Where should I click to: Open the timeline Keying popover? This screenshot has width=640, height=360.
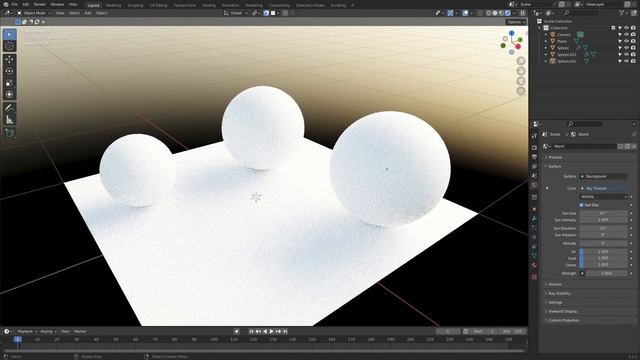coord(49,331)
